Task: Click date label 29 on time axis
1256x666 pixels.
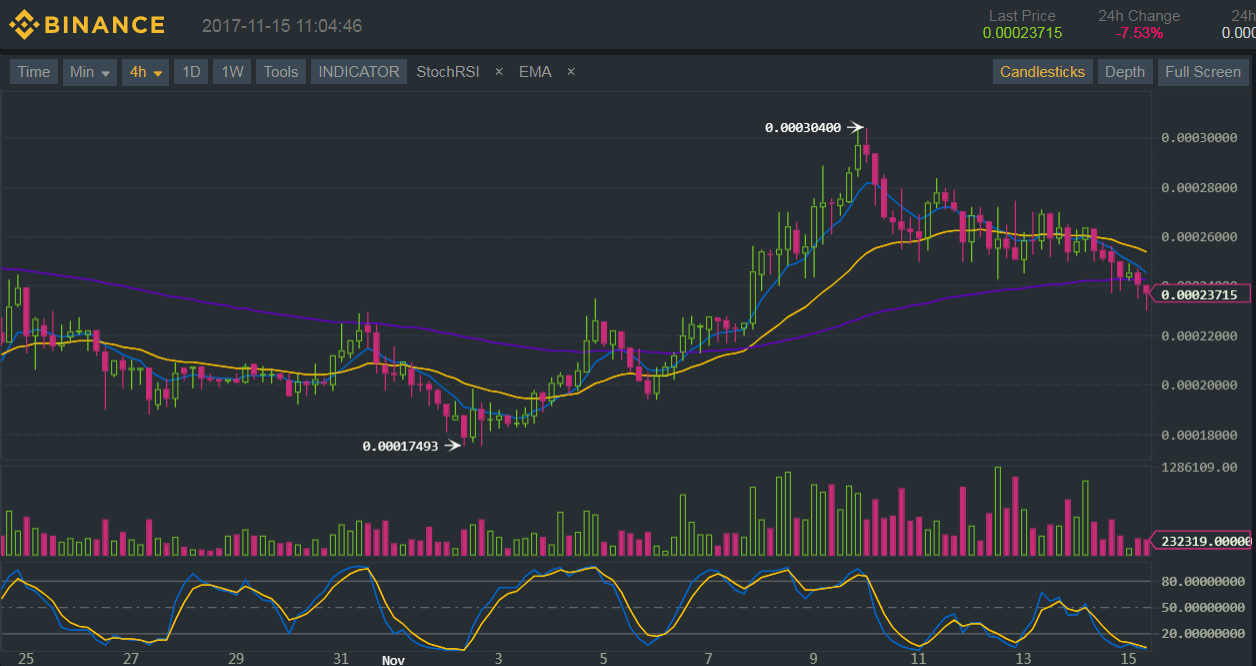Action: (236, 659)
